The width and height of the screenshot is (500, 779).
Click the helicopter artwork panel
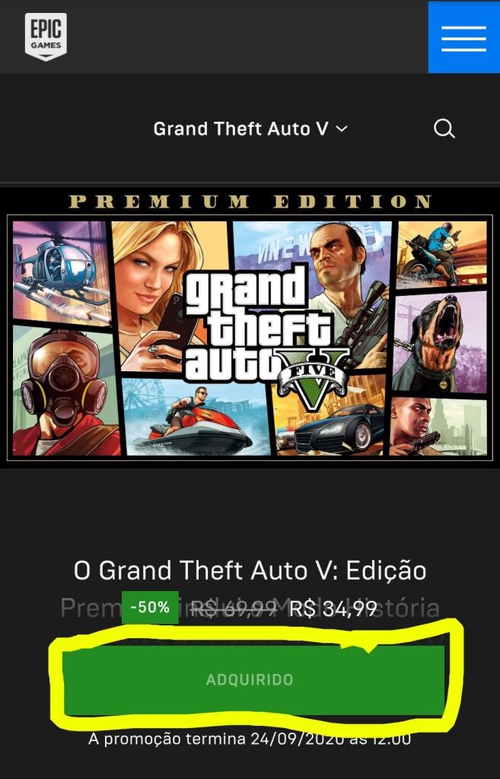click(60, 272)
